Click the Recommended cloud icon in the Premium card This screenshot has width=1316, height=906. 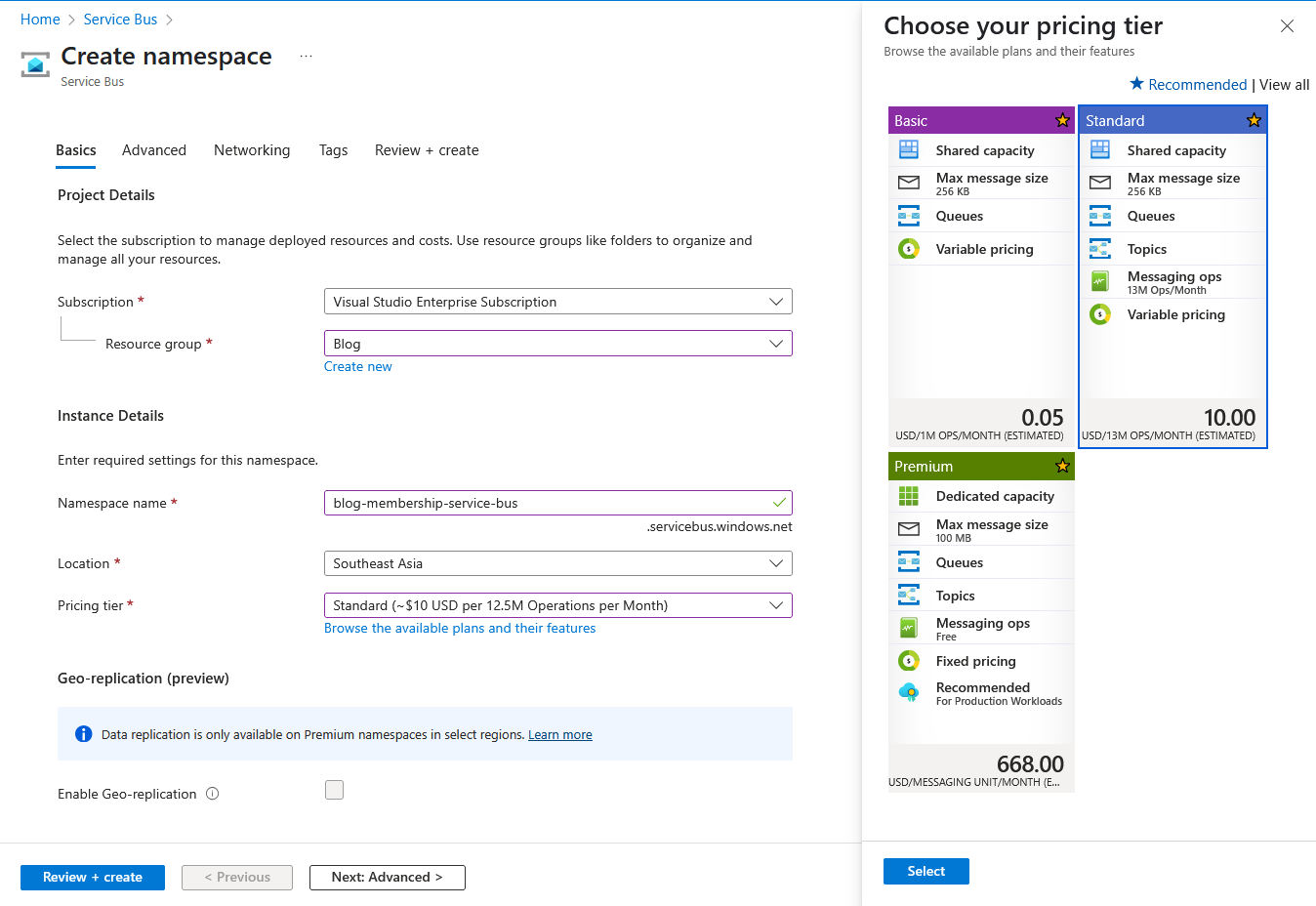point(909,693)
